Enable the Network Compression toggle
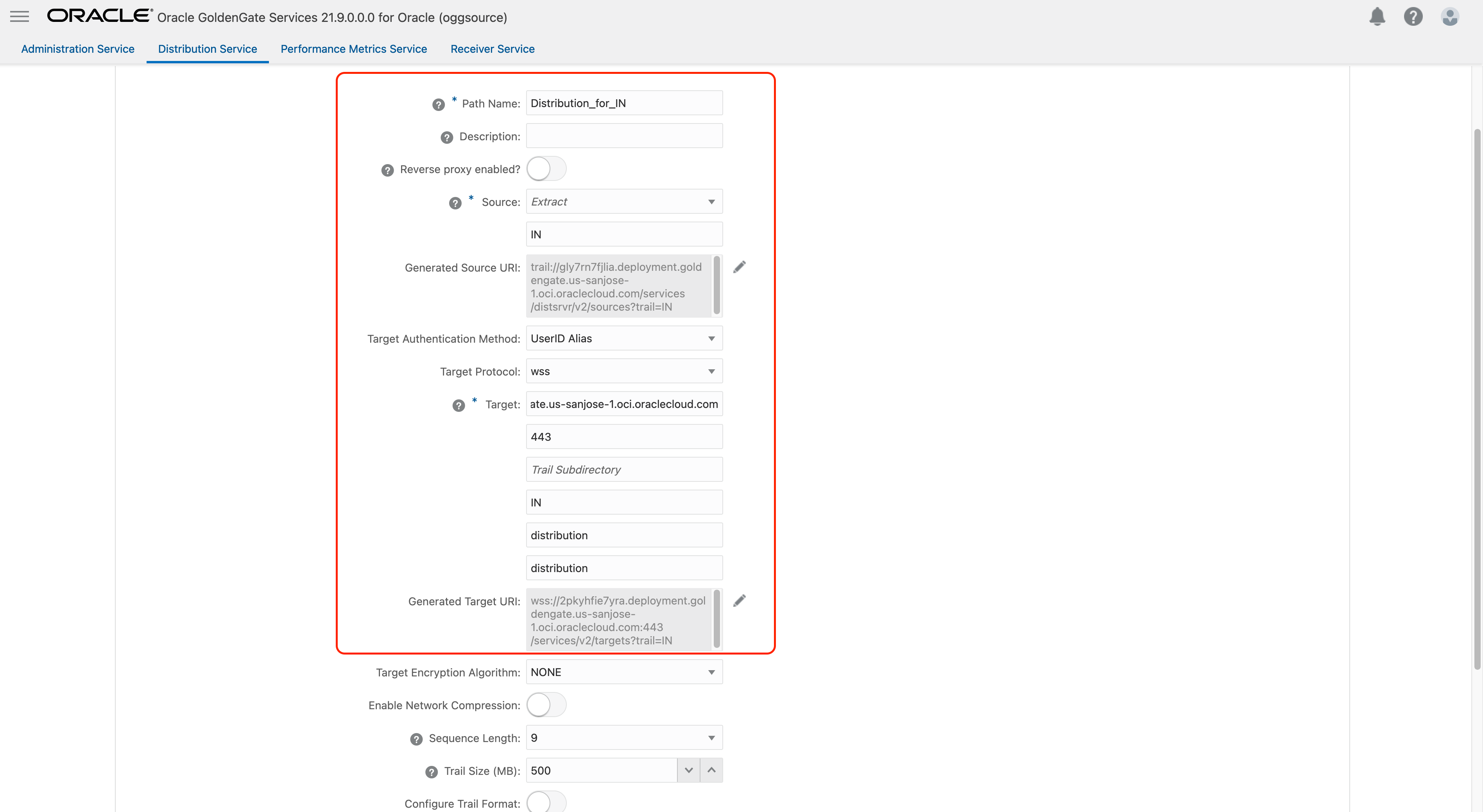This screenshot has height=812, width=1483. [546, 705]
